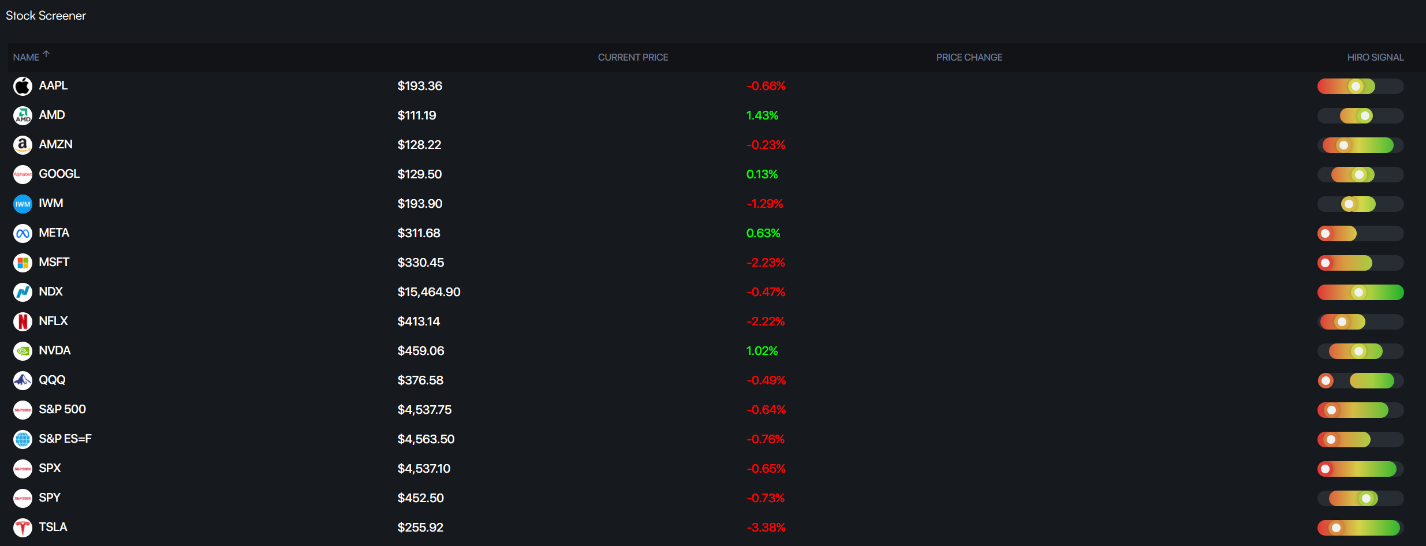Click the NDX price $15,464.90

coord(429,292)
